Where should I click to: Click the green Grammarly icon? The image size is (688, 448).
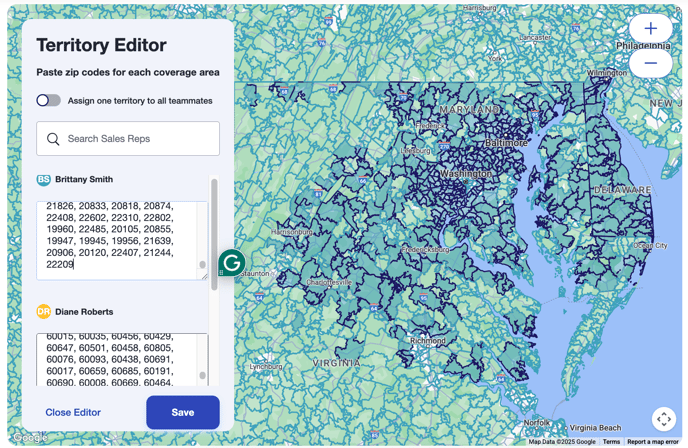coord(232,263)
